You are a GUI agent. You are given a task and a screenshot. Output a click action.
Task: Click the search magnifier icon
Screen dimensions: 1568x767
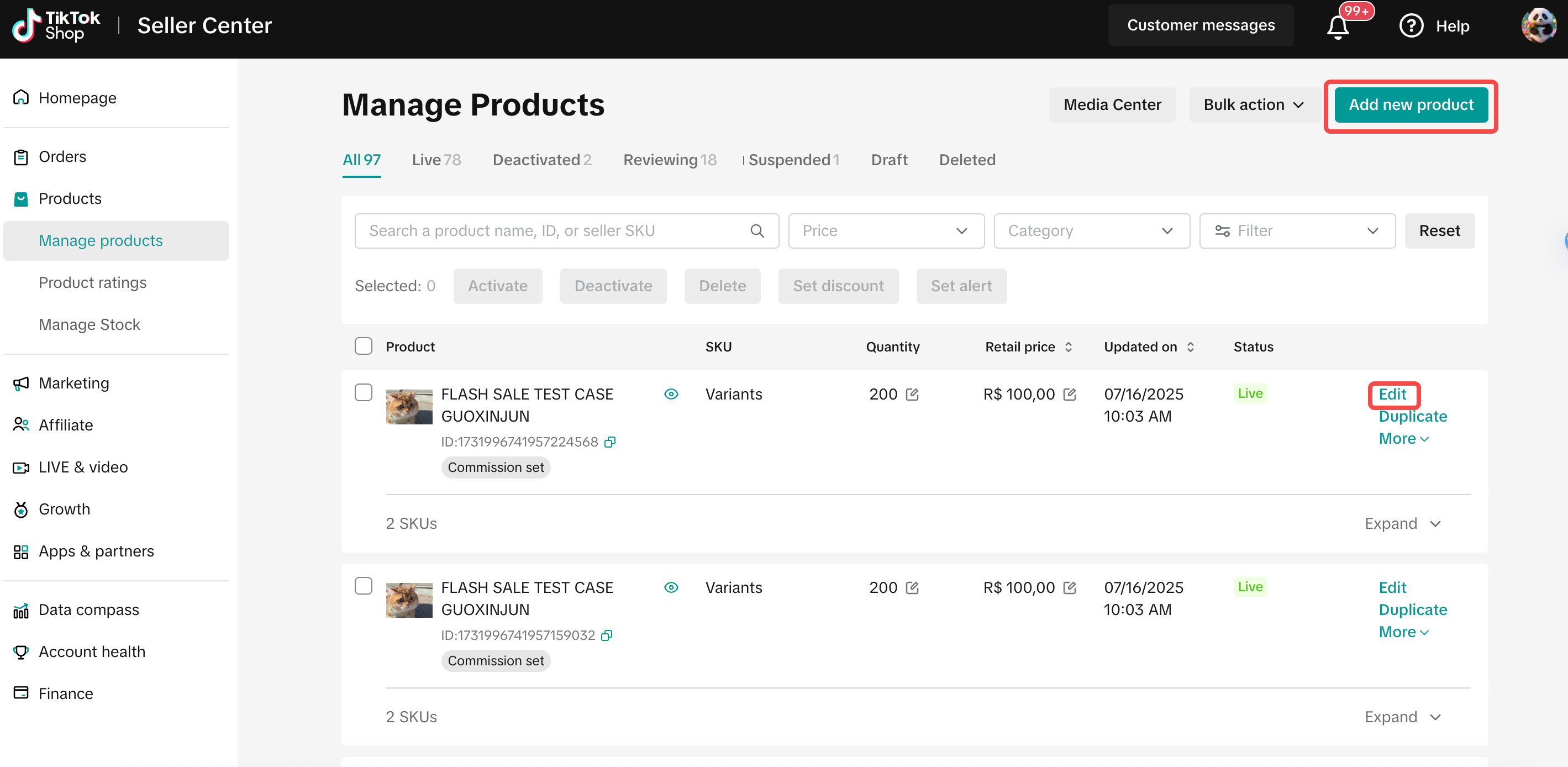(x=756, y=231)
